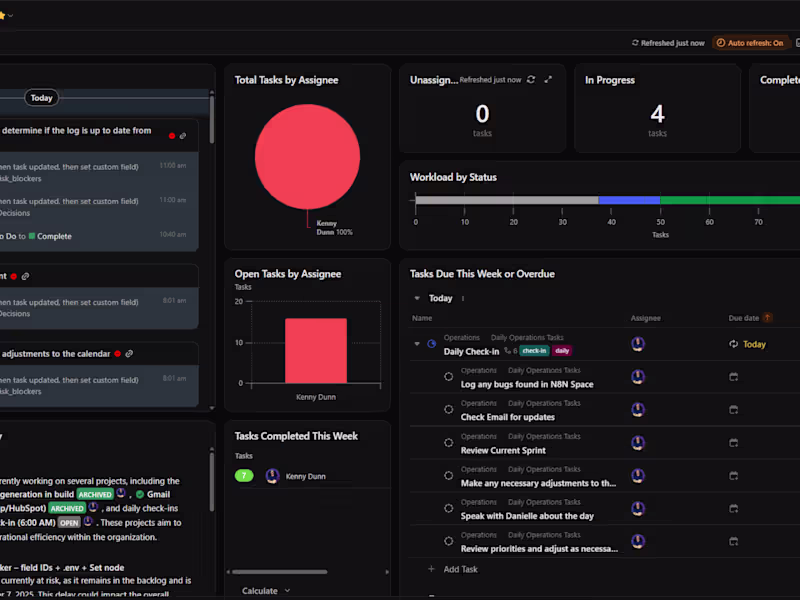Image resolution: width=800 pixels, height=600 pixels.
Task: Mark Check Email for updates complete
Action: 448,410
